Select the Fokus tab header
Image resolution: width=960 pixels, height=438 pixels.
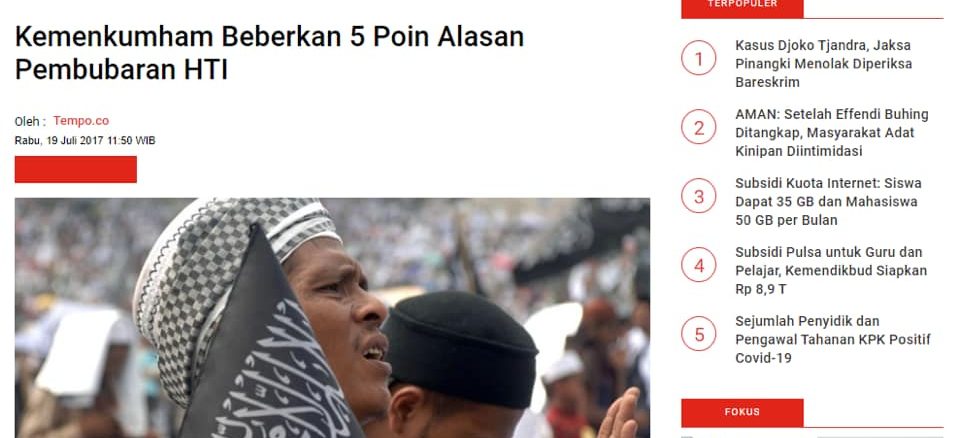pos(742,412)
